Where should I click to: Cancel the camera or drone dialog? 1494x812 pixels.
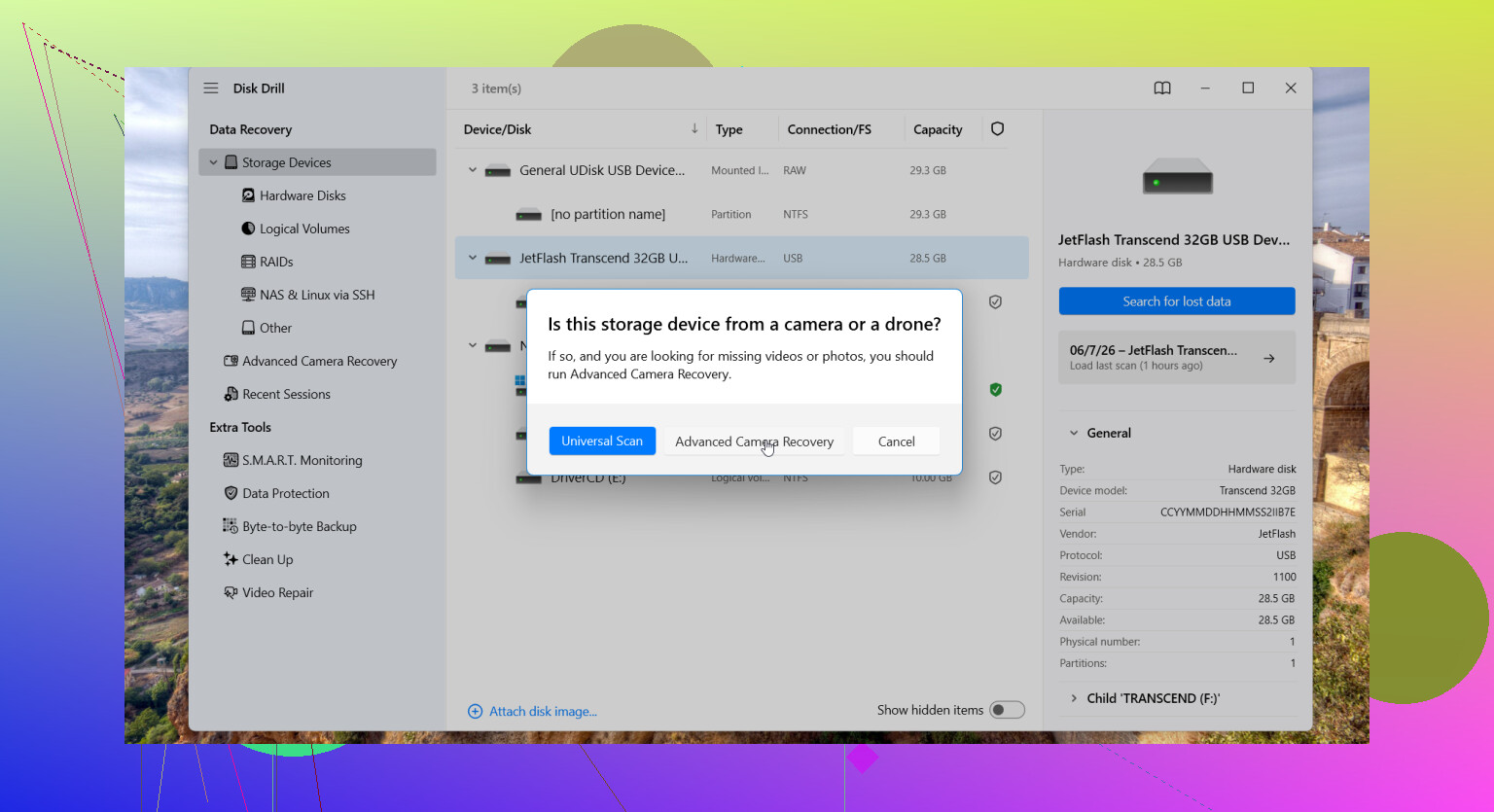(896, 441)
